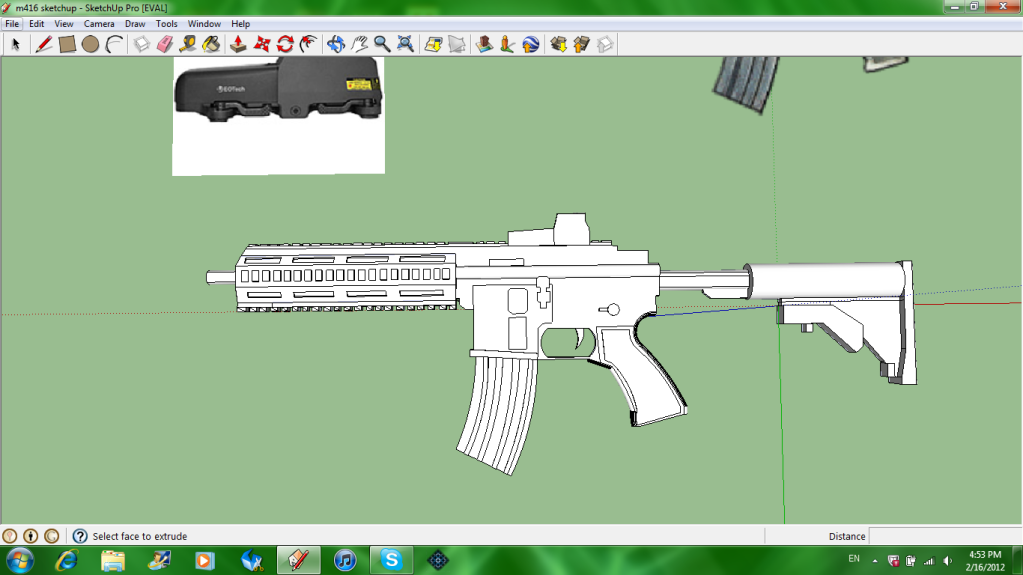Click the Distance measurements input box
Image resolution: width=1023 pixels, height=575 pixels.
click(945, 536)
